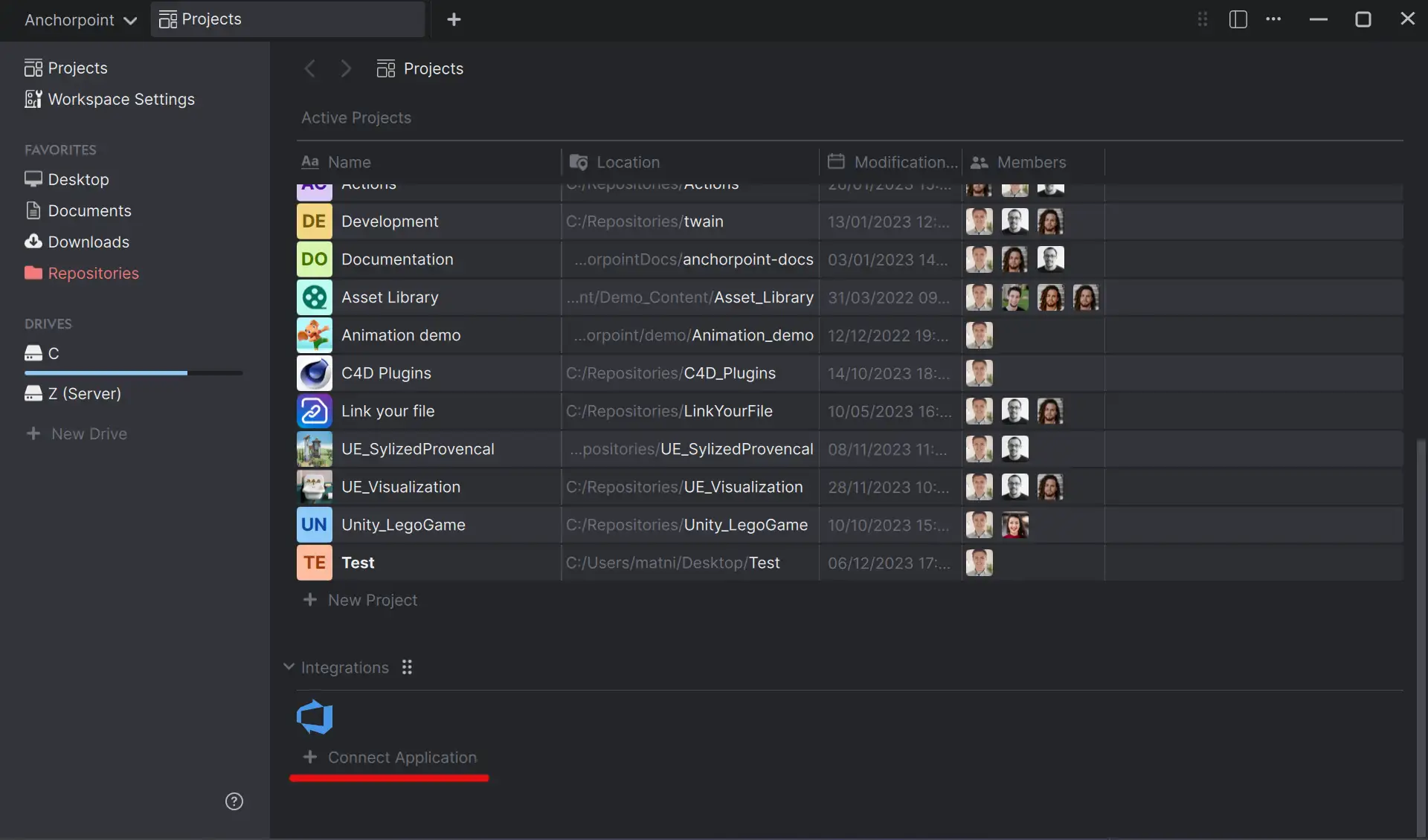Click the Link your file project icon
The image size is (1428, 840).
(x=315, y=411)
